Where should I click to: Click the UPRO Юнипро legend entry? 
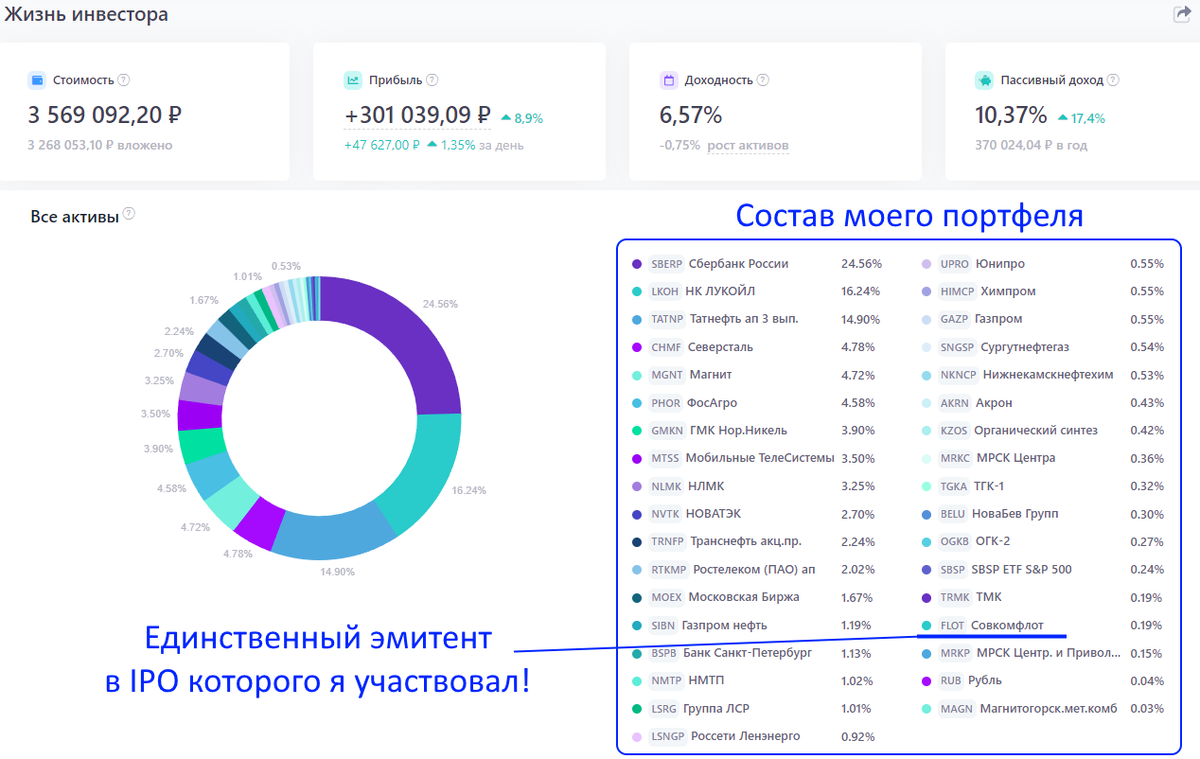tap(1044, 264)
